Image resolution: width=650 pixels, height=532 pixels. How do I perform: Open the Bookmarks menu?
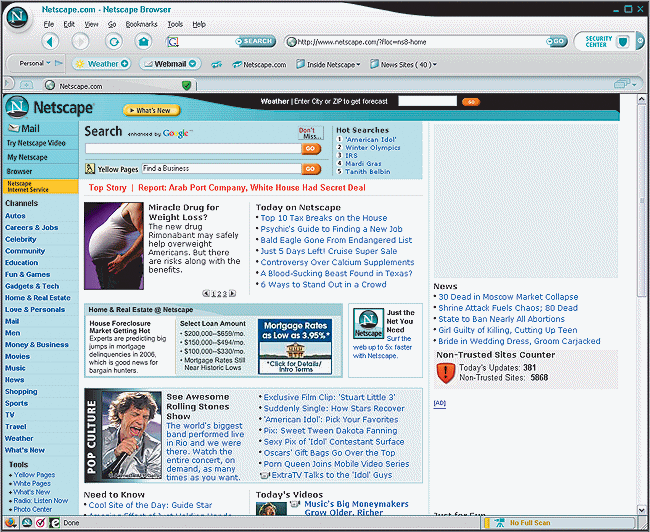[x=141, y=24]
